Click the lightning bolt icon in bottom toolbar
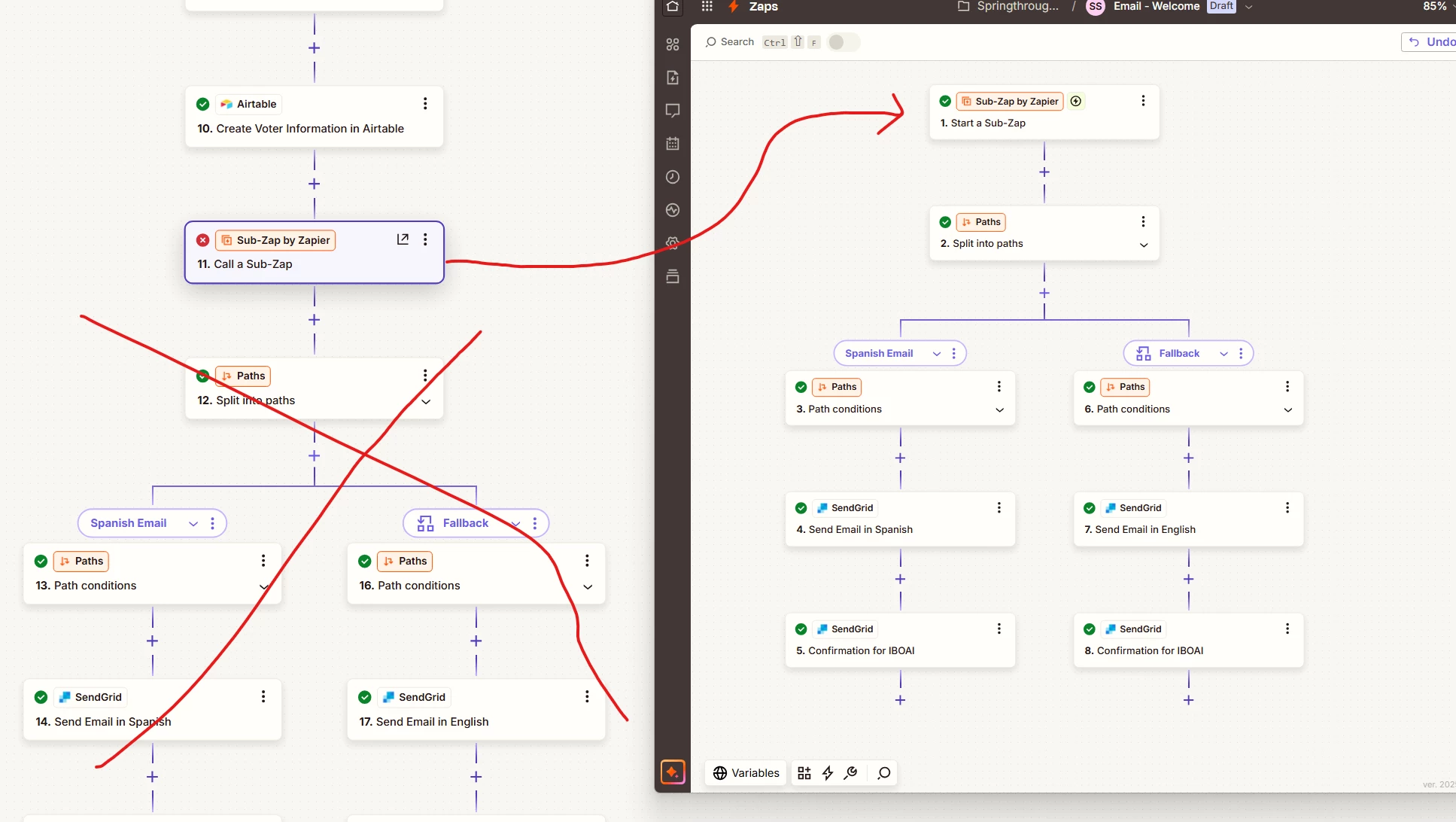Image resolution: width=1456 pixels, height=822 pixels. tap(828, 773)
